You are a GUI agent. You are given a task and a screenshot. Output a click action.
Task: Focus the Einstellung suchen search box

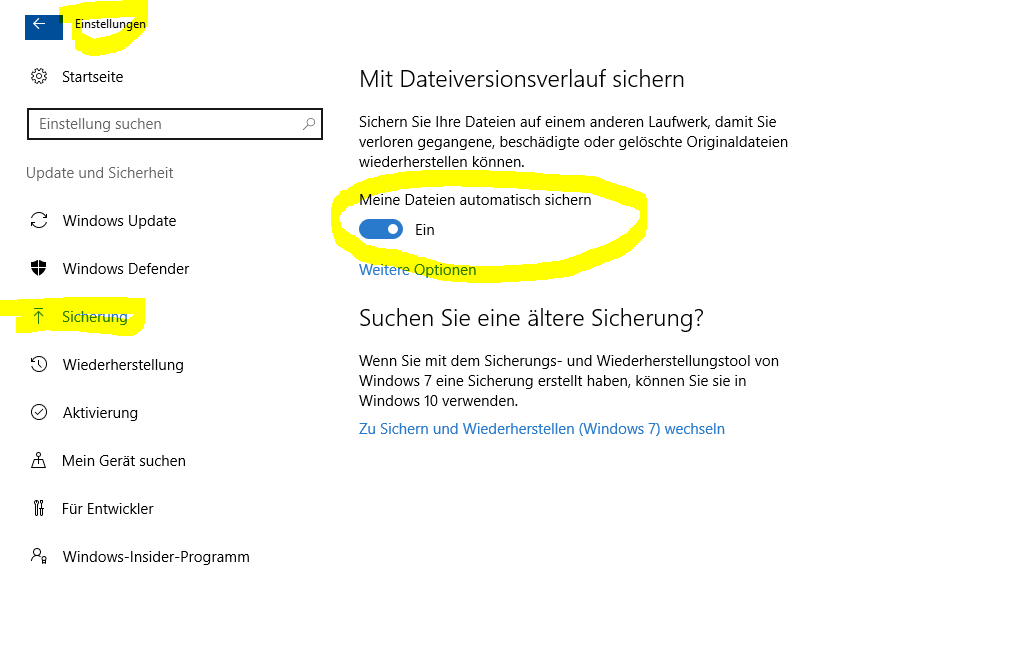coord(175,124)
